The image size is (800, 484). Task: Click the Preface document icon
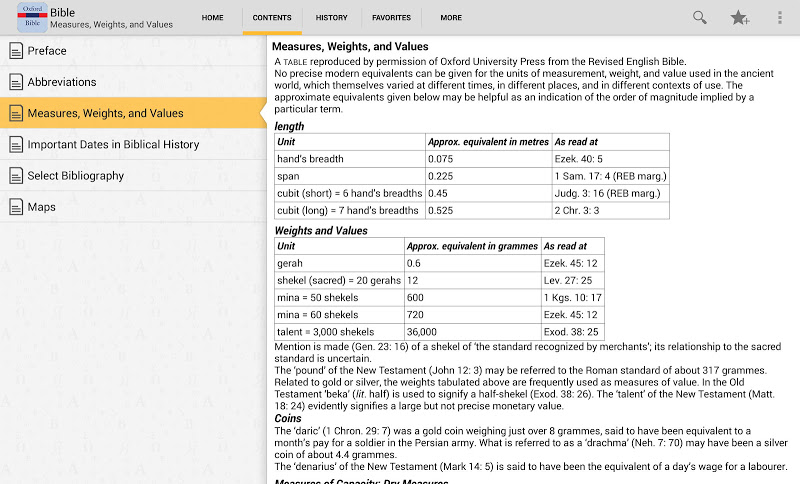point(16,51)
